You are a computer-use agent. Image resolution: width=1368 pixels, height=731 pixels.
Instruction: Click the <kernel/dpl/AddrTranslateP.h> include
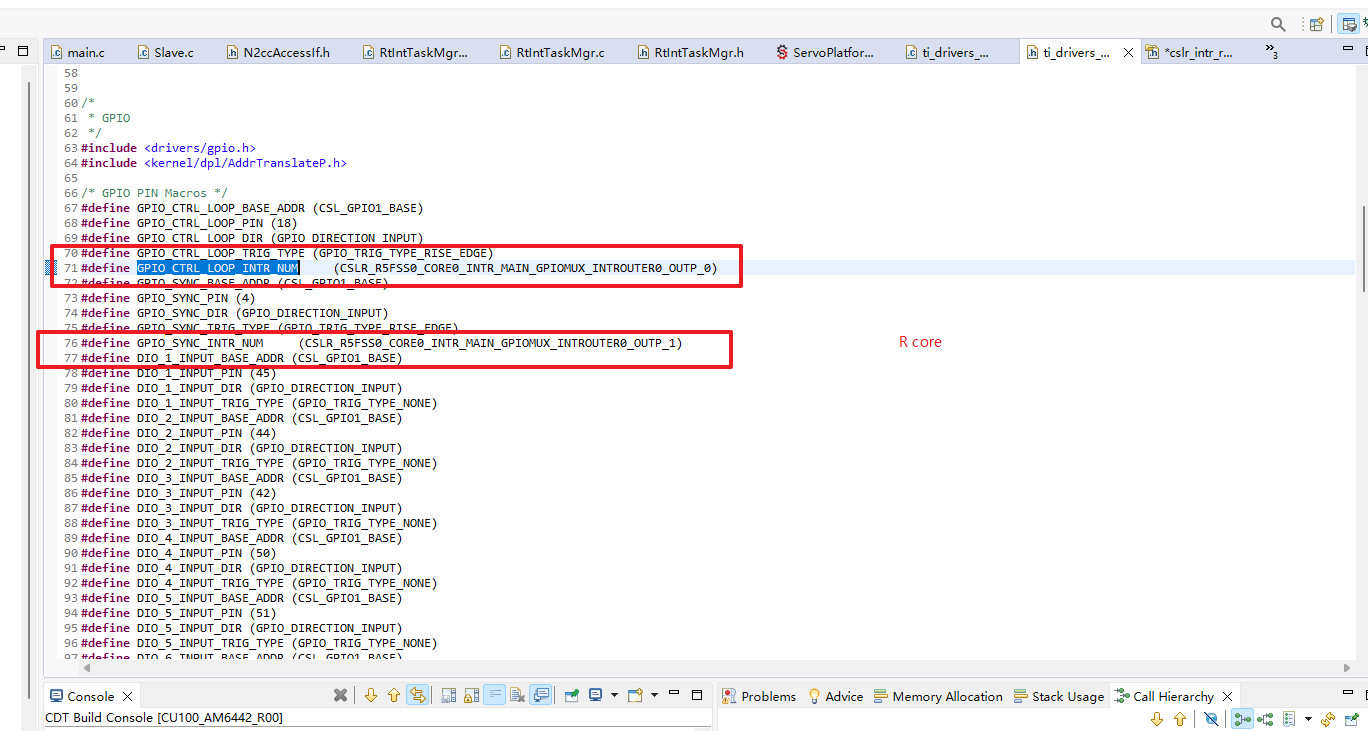pyautogui.click(x=244, y=163)
